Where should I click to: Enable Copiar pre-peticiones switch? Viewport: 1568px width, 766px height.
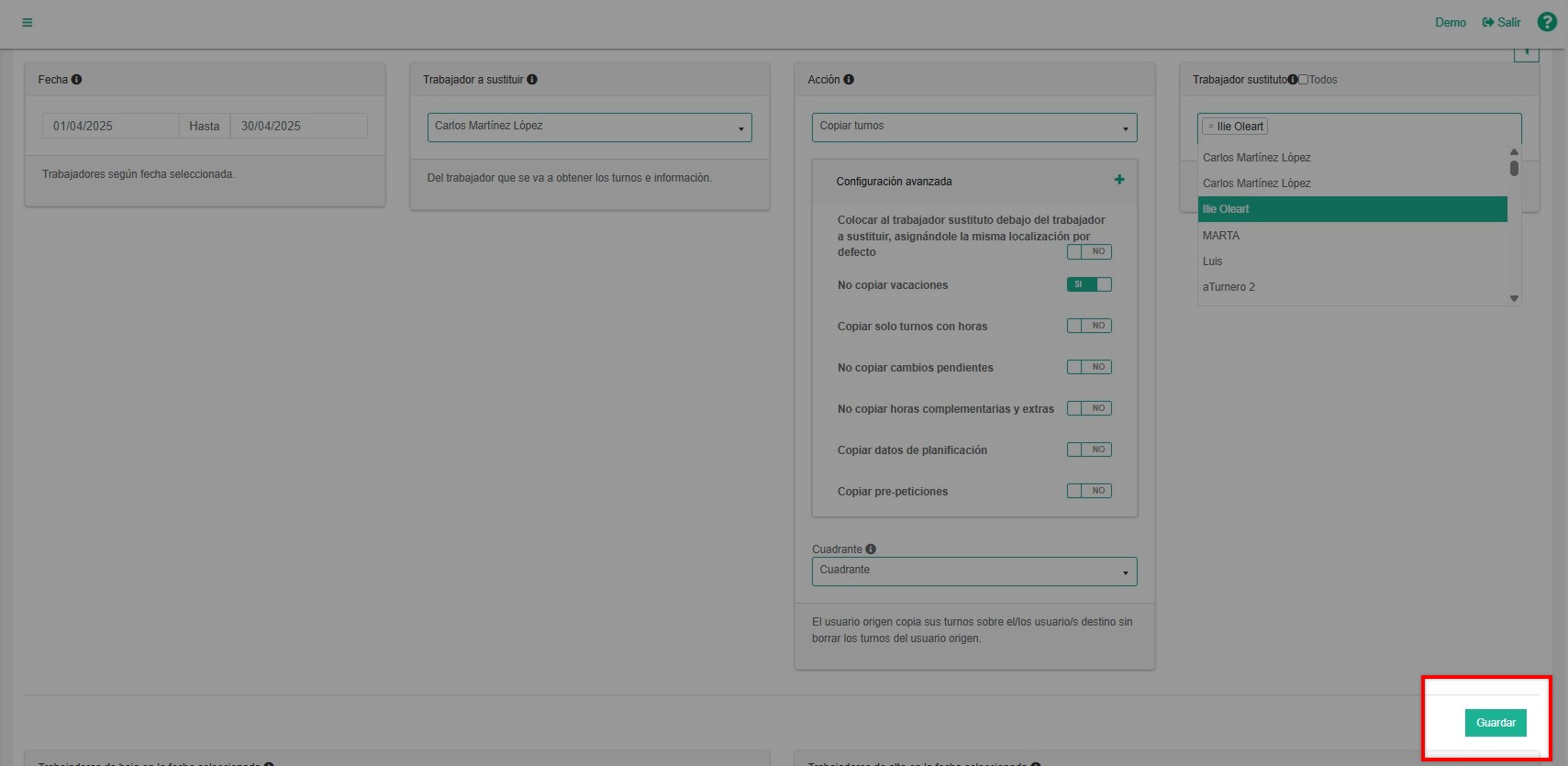tap(1089, 491)
